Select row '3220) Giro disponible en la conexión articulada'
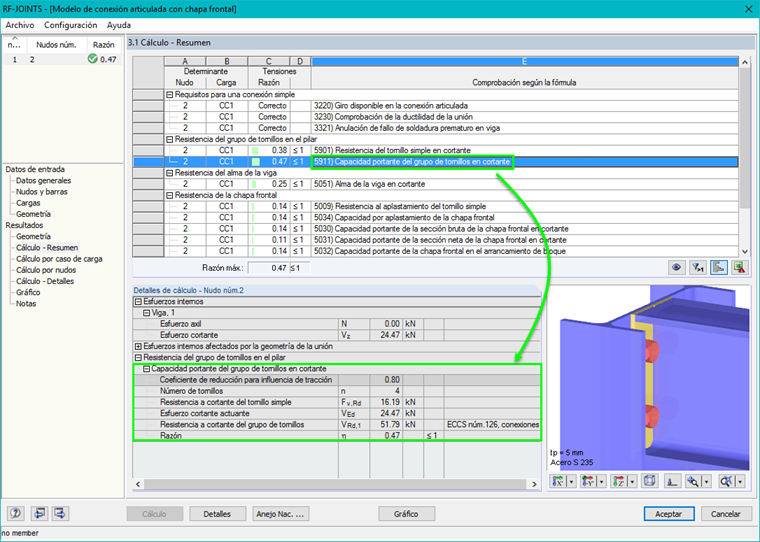 click(435, 106)
